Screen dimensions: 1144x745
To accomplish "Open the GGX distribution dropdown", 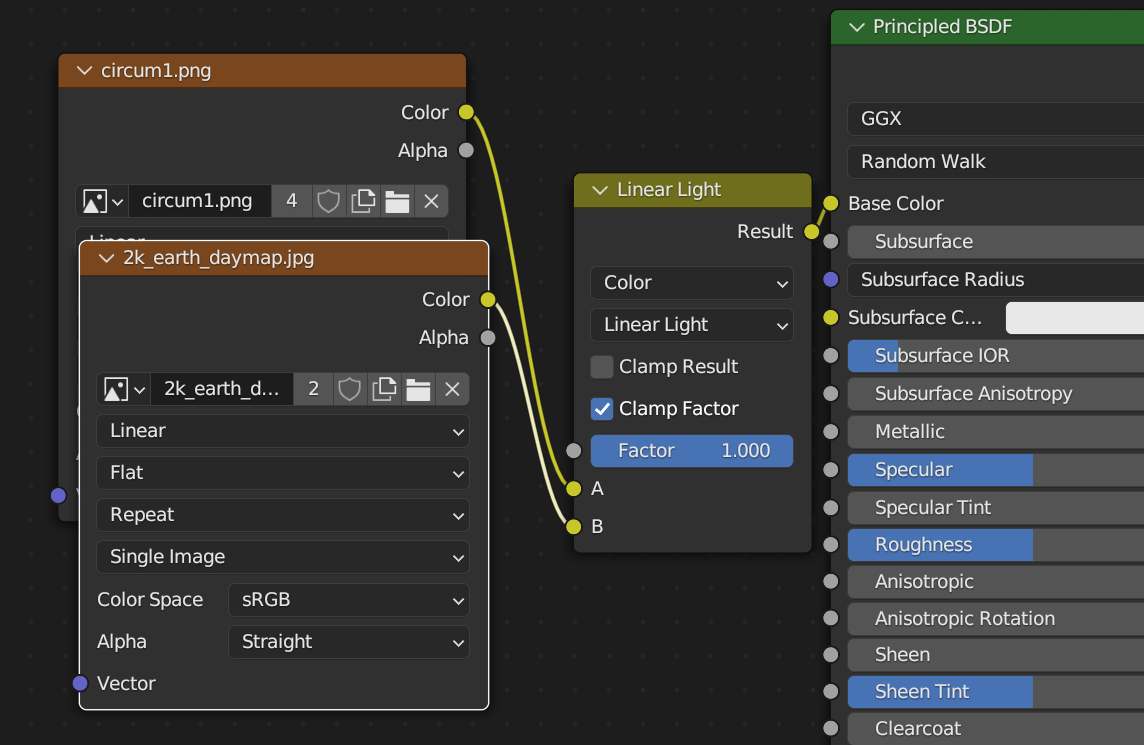I will click(995, 119).
